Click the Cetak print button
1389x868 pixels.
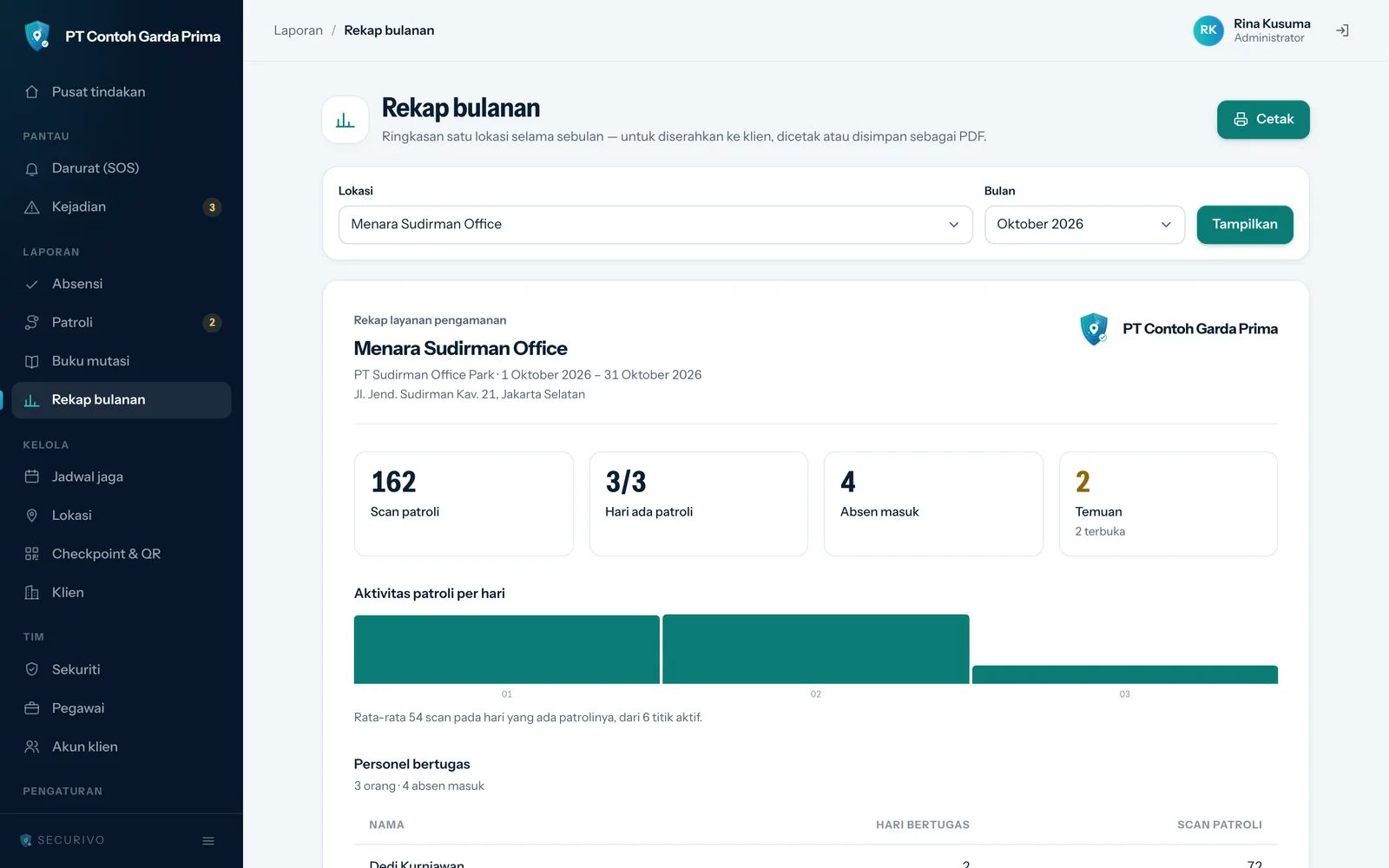click(x=1263, y=120)
